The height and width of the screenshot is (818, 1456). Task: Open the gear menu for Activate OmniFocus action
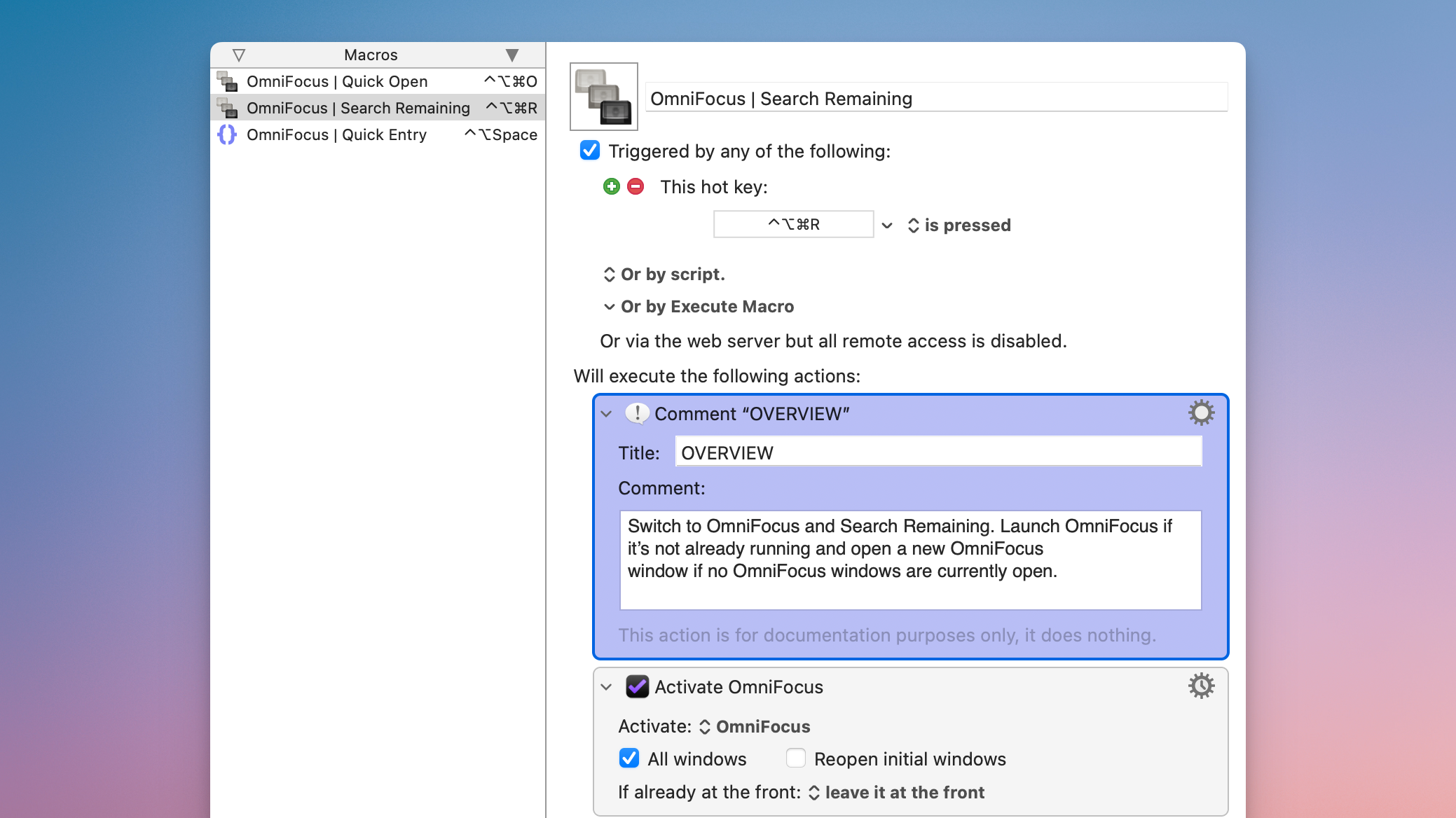(x=1201, y=686)
